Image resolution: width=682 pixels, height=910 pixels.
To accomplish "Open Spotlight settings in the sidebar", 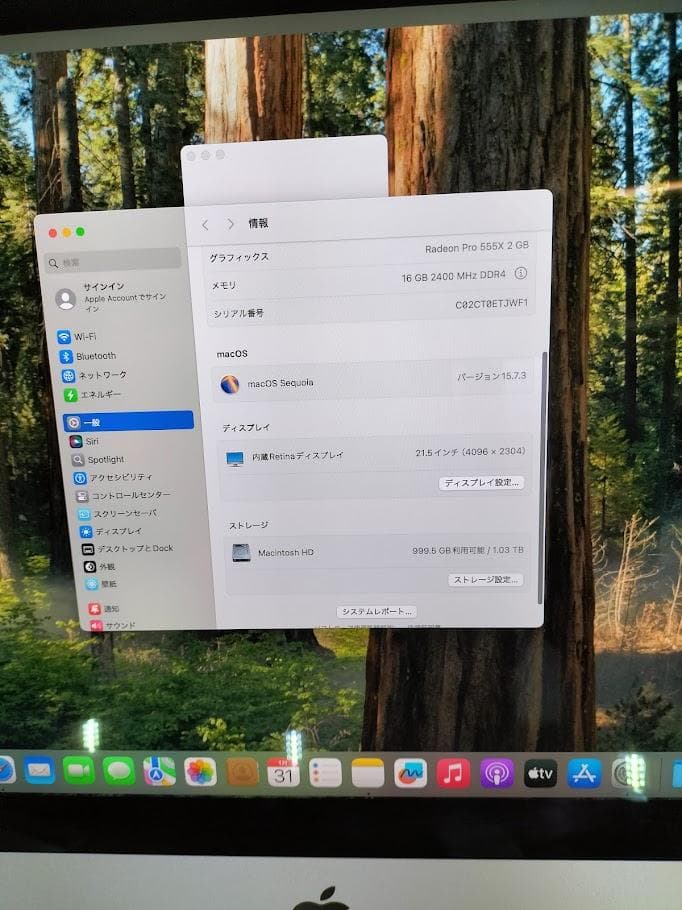I will click(98, 460).
